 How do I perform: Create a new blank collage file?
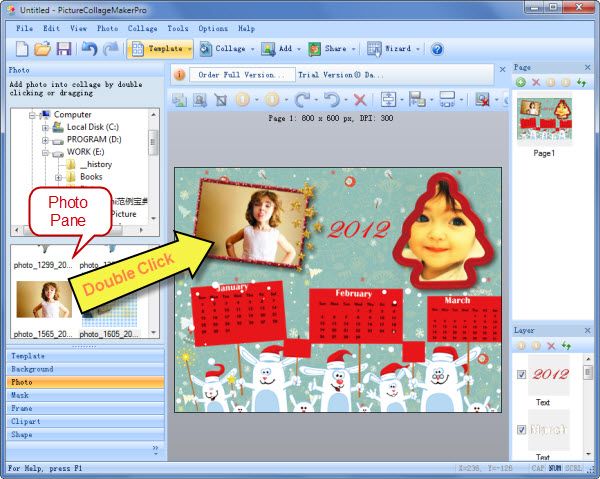[x=22, y=49]
